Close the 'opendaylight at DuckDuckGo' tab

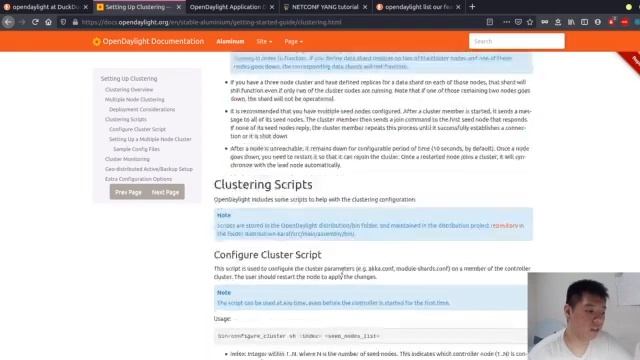click(86, 7)
